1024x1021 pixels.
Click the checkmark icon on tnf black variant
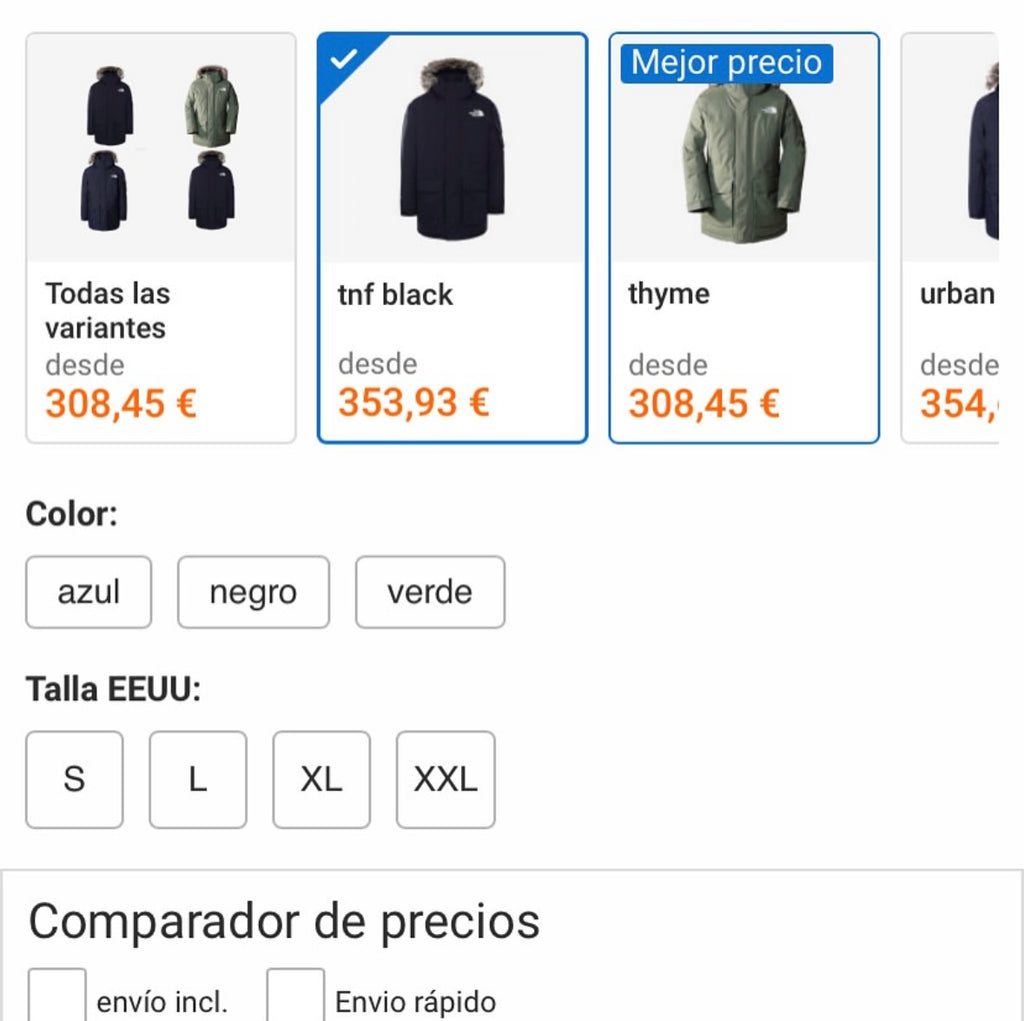pyautogui.click(x=343, y=58)
